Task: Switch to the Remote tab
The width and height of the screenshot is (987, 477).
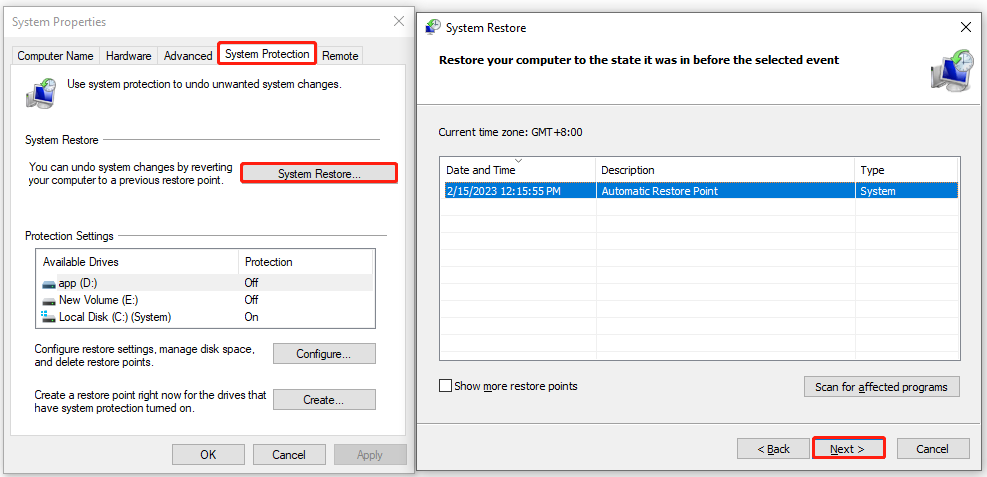Action: pyautogui.click(x=340, y=55)
